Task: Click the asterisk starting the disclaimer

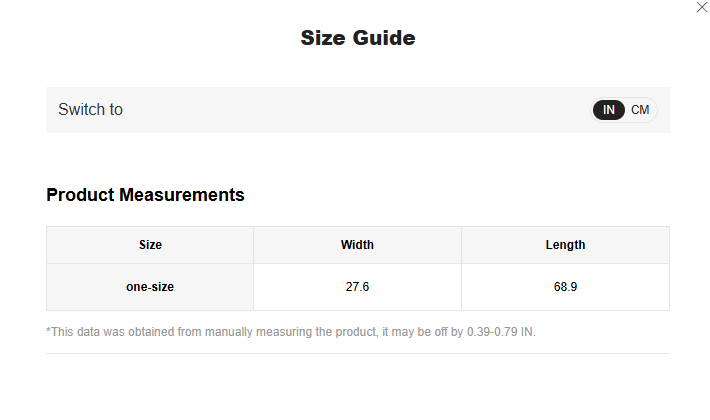Action: point(49,331)
